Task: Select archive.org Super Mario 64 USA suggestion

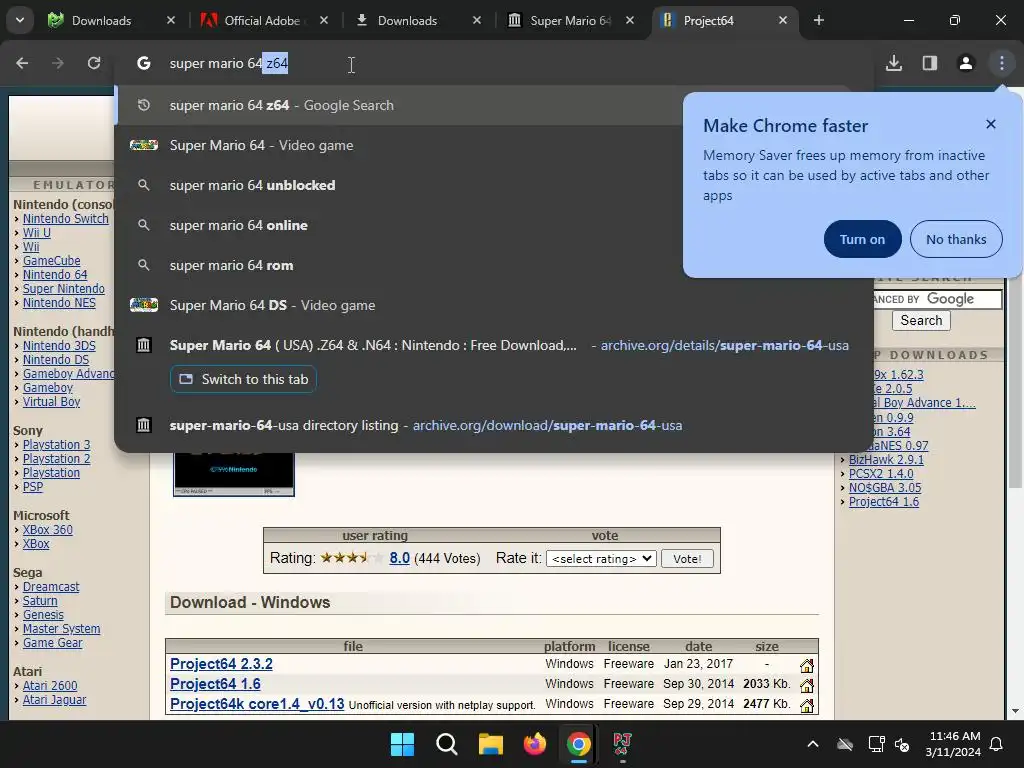Action: coord(494,345)
